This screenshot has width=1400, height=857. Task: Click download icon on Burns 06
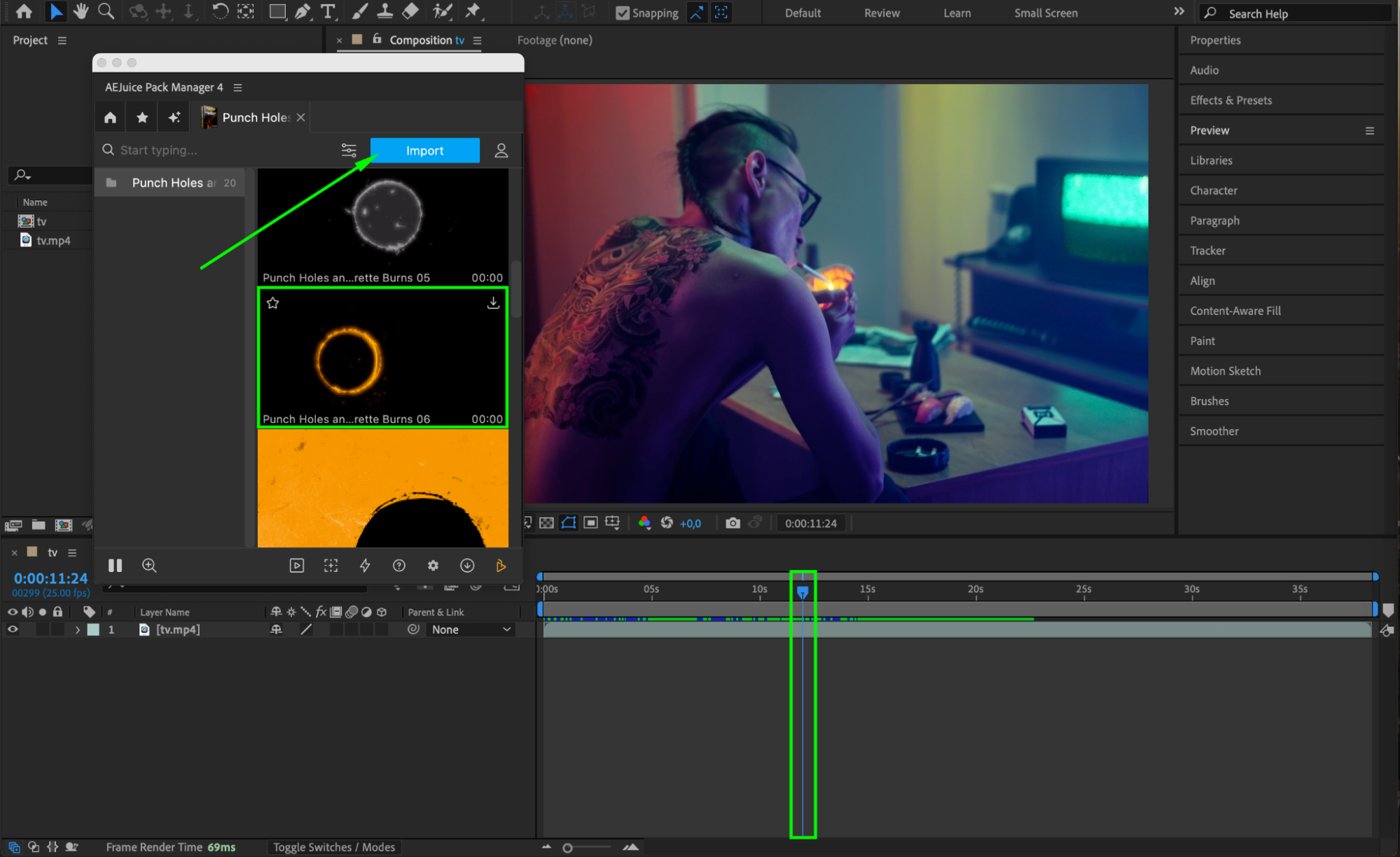point(493,302)
